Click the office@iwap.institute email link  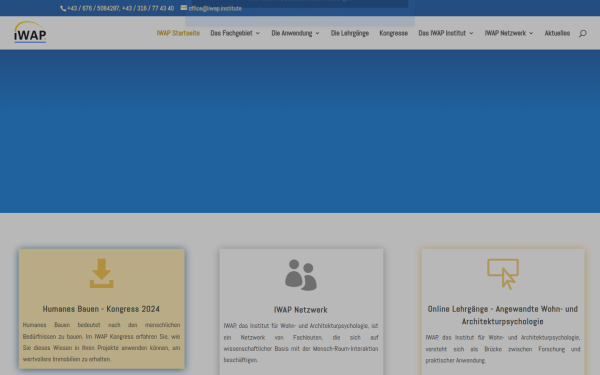[215, 8]
